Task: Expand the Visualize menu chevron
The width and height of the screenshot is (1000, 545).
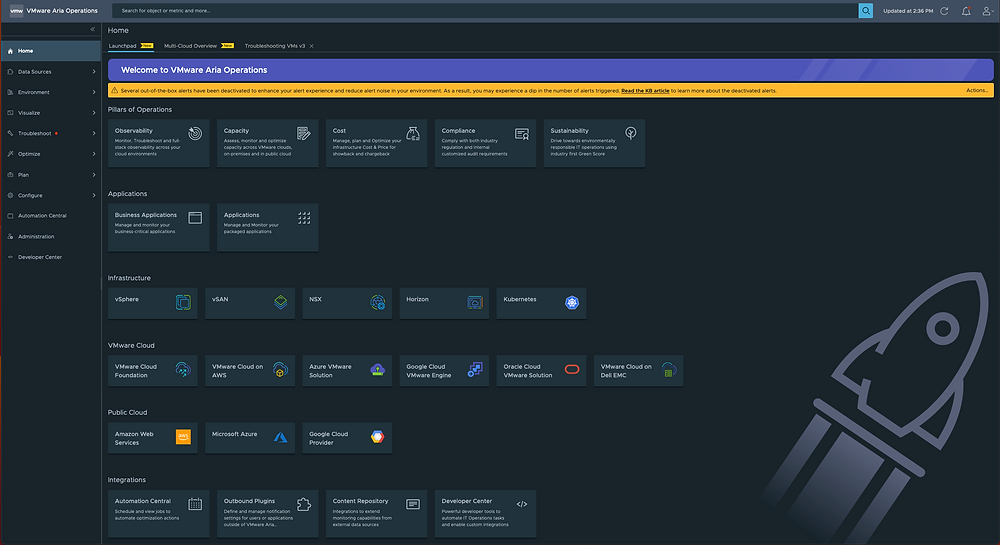Action: [94, 113]
